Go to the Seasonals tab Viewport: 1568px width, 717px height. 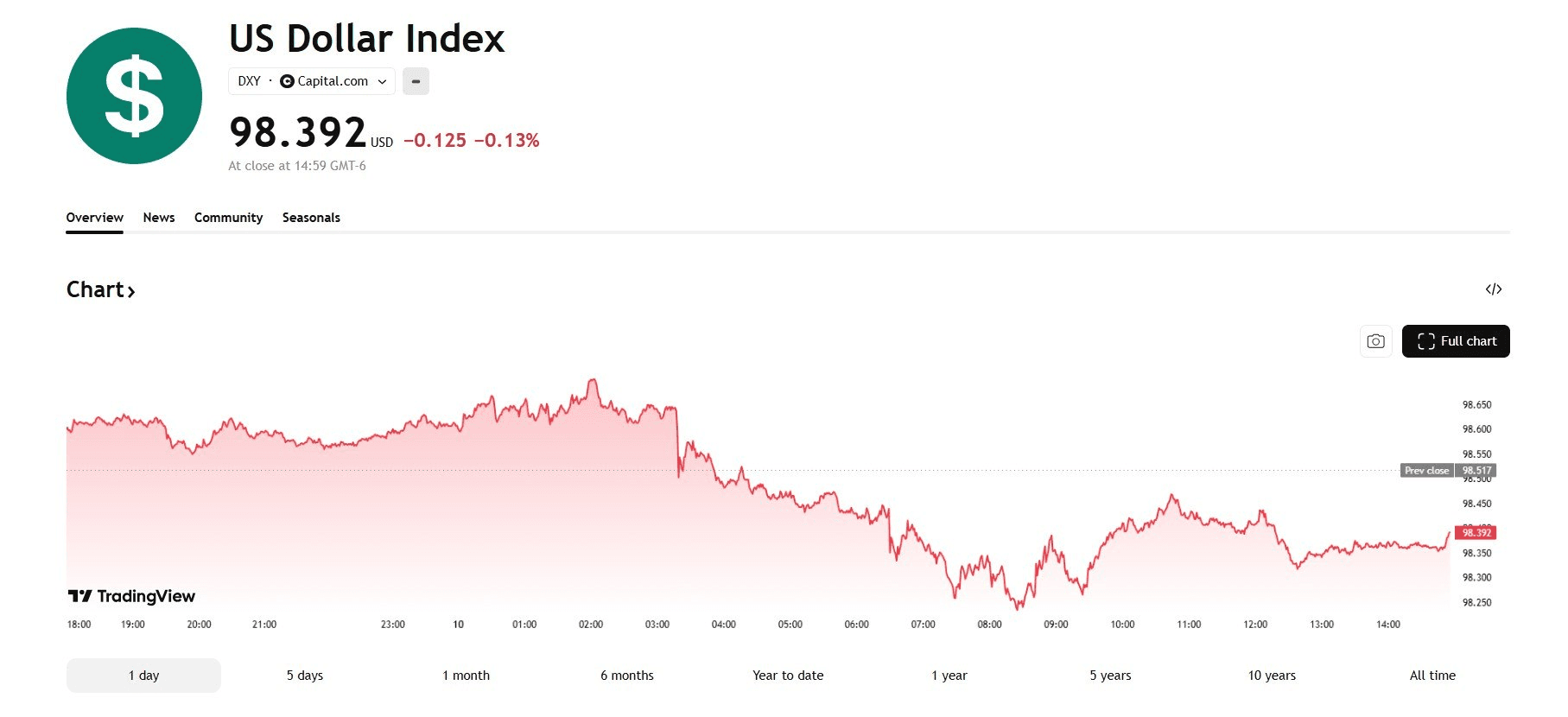pyautogui.click(x=311, y=218)
